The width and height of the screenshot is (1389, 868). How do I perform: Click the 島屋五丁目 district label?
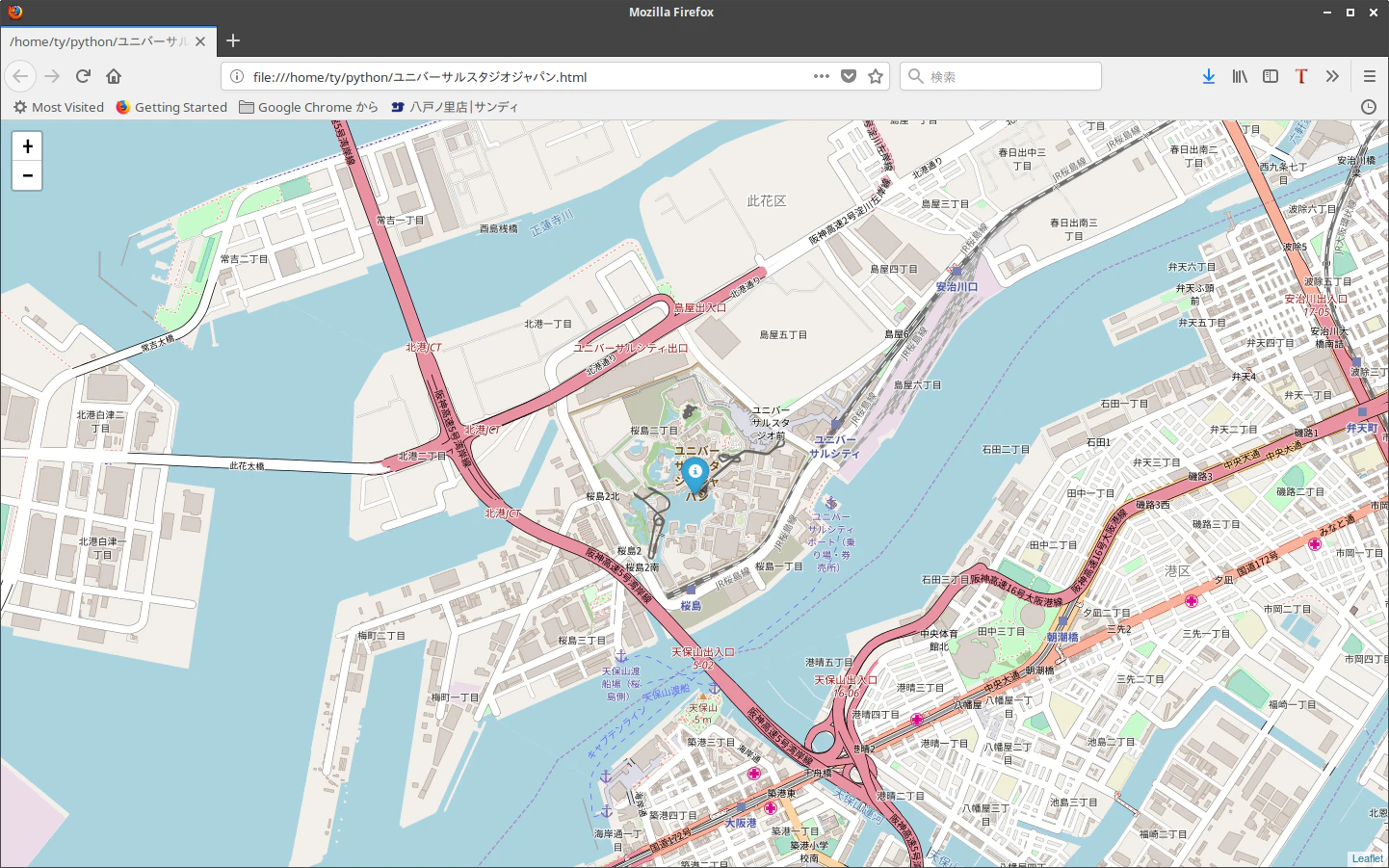(x=783, y=335)
